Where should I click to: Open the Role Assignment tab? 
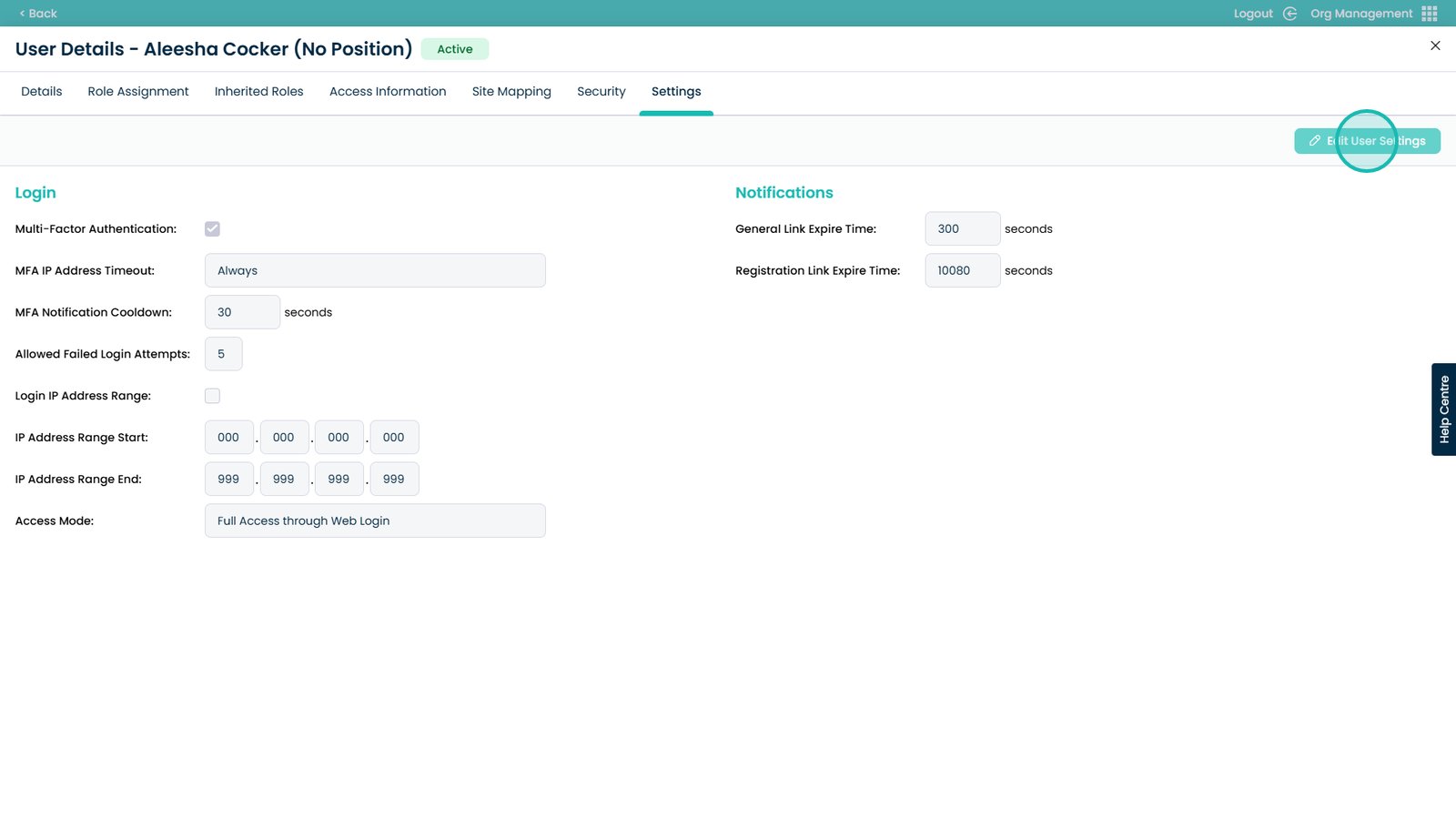138,92
